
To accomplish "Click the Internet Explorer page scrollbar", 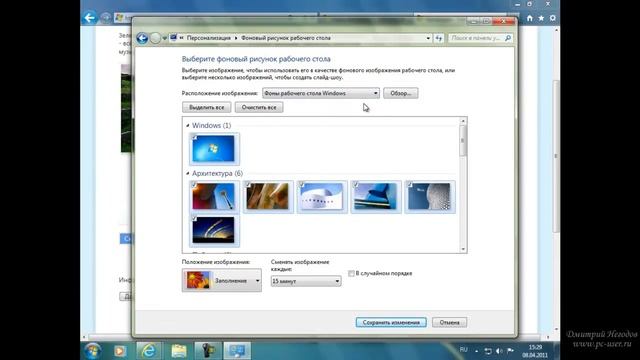I will (x=556, y=155).
